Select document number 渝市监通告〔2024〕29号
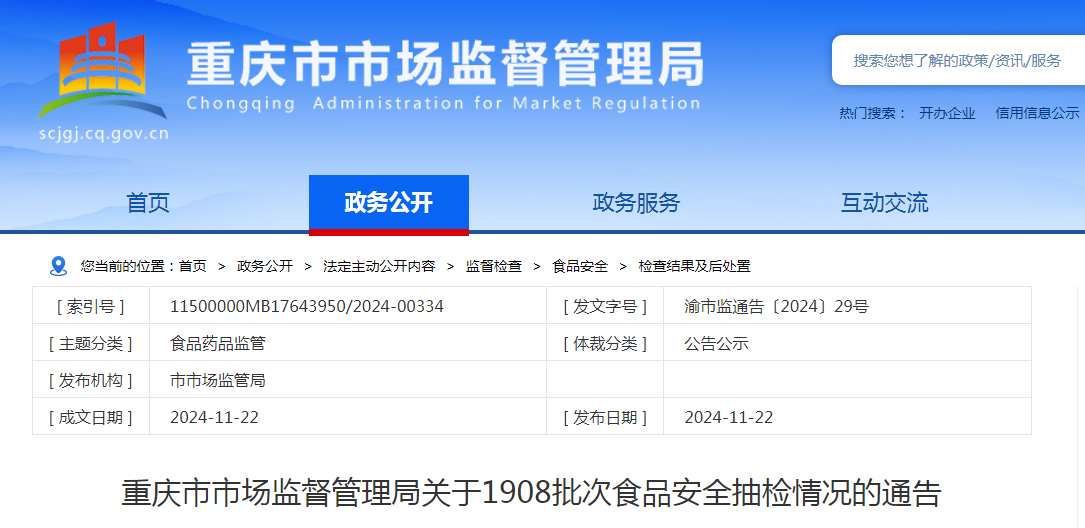1085x528 pixels. (776, 306)
